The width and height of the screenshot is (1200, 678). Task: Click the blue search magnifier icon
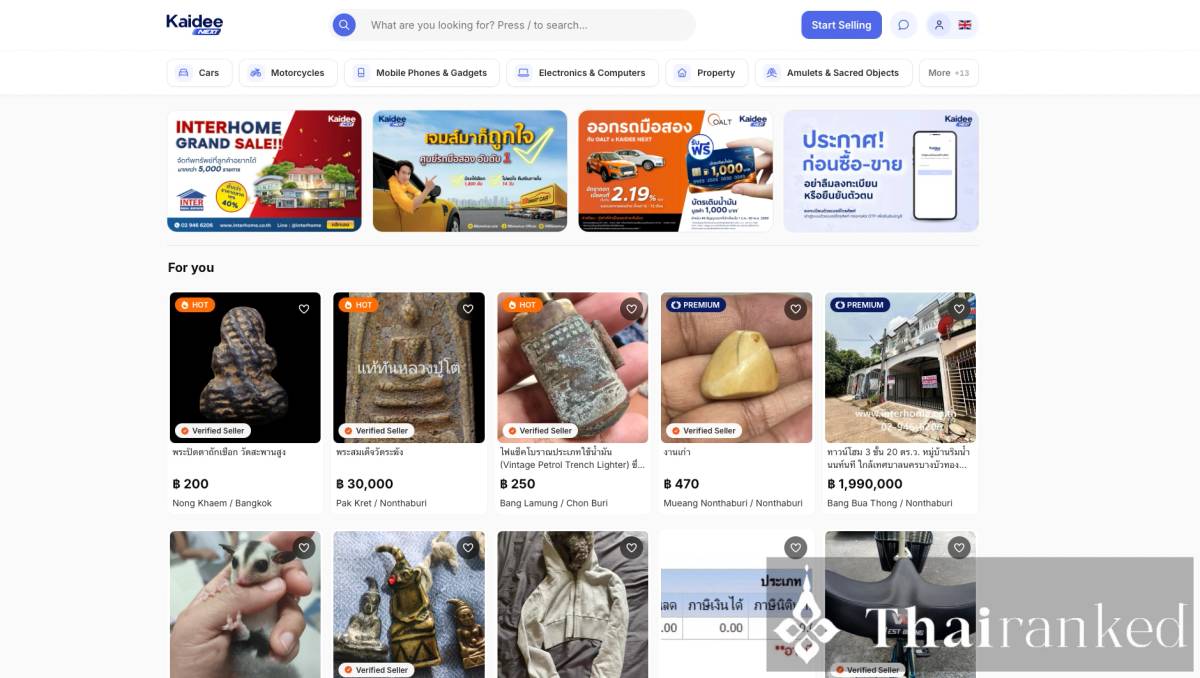(344, 25)
